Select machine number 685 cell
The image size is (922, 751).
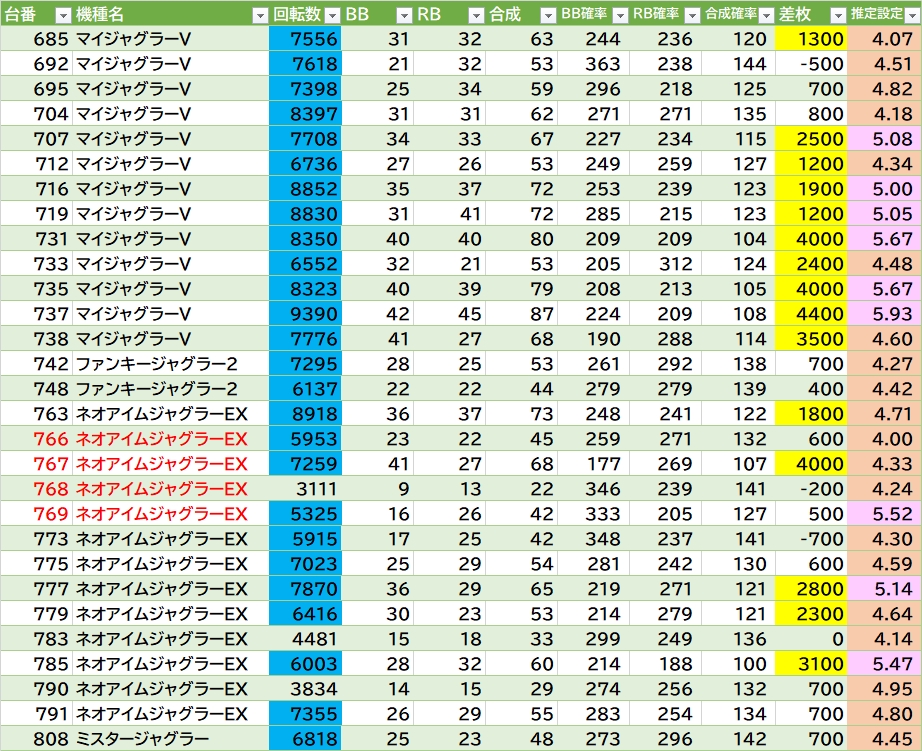(36, 39)
